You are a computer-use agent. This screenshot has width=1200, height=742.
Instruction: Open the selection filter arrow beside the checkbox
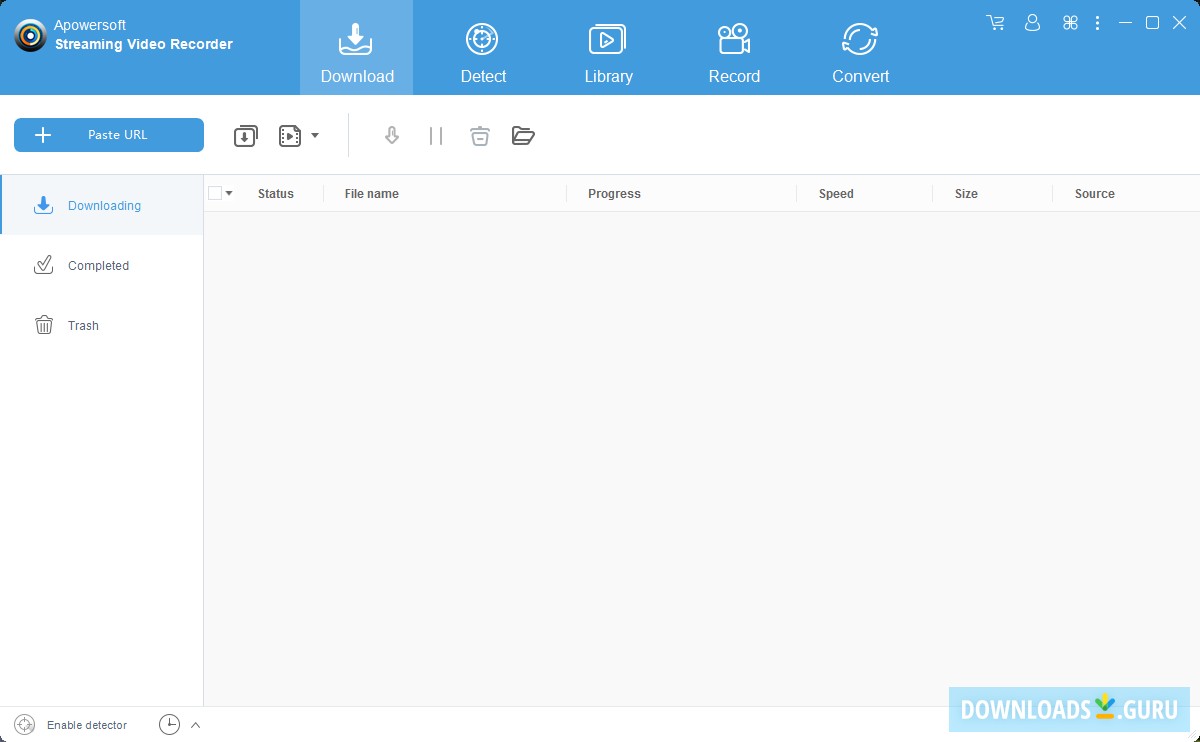pyautogui.click(x=228, y=193)
